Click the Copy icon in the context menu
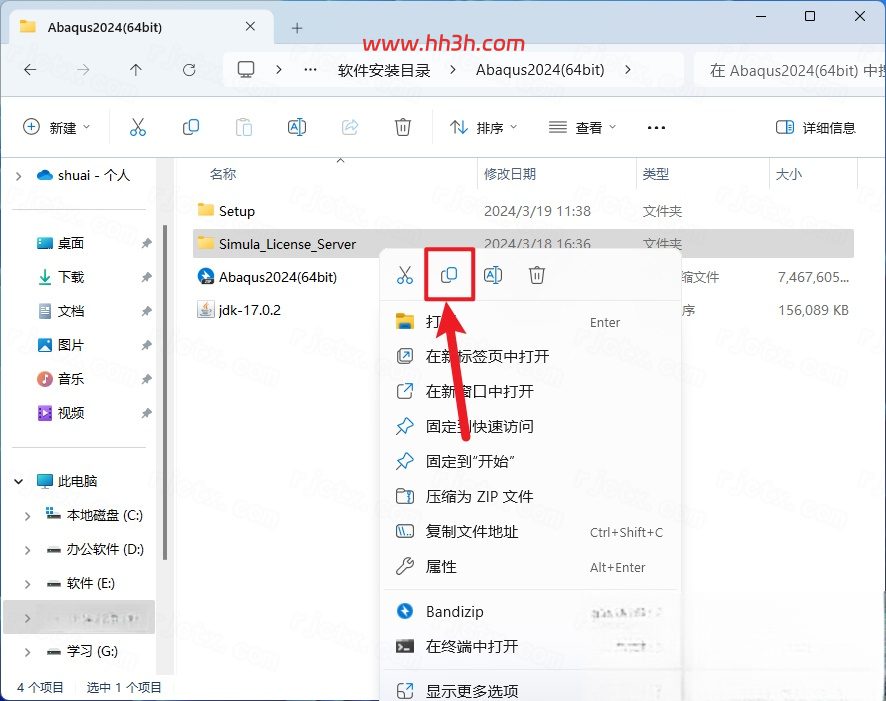Screen dimensions: 886x701 click(x=449, y=275)
